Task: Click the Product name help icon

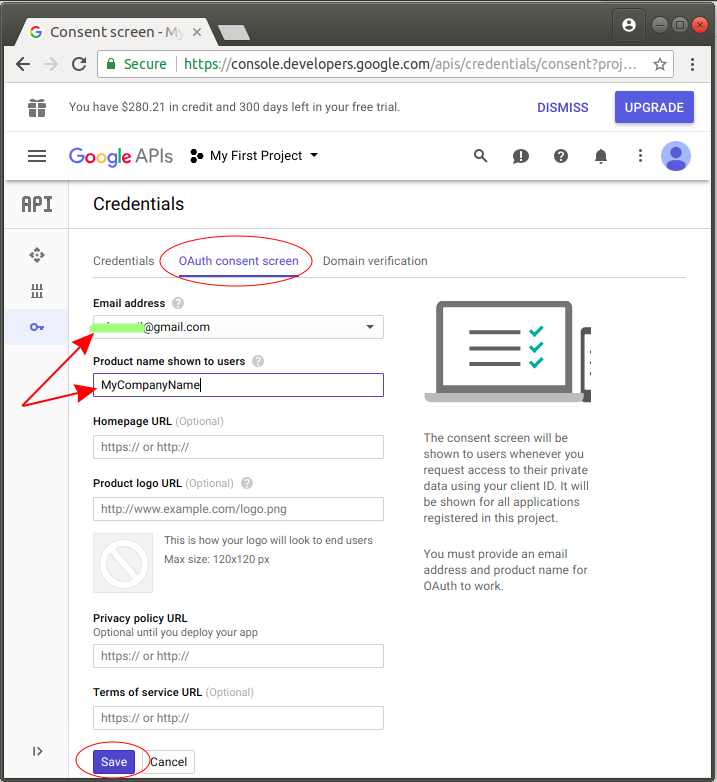Action: click(x=258, y=361)
